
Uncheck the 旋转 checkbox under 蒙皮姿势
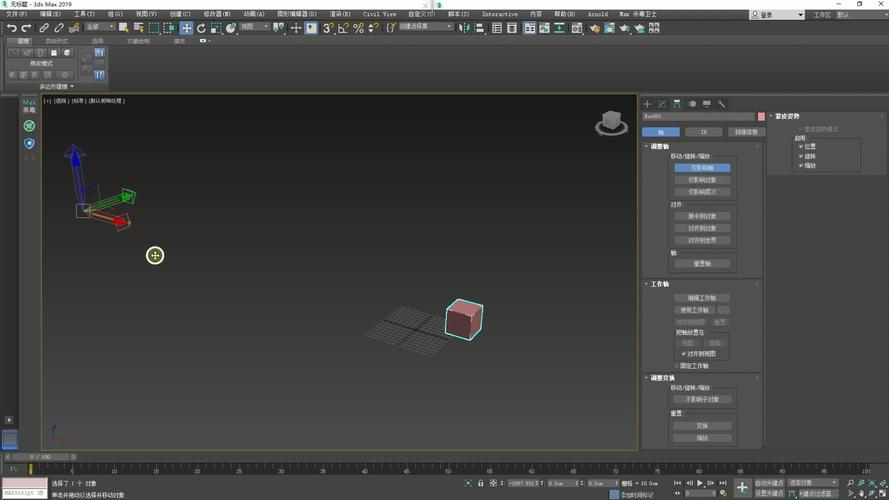point(801,156)
